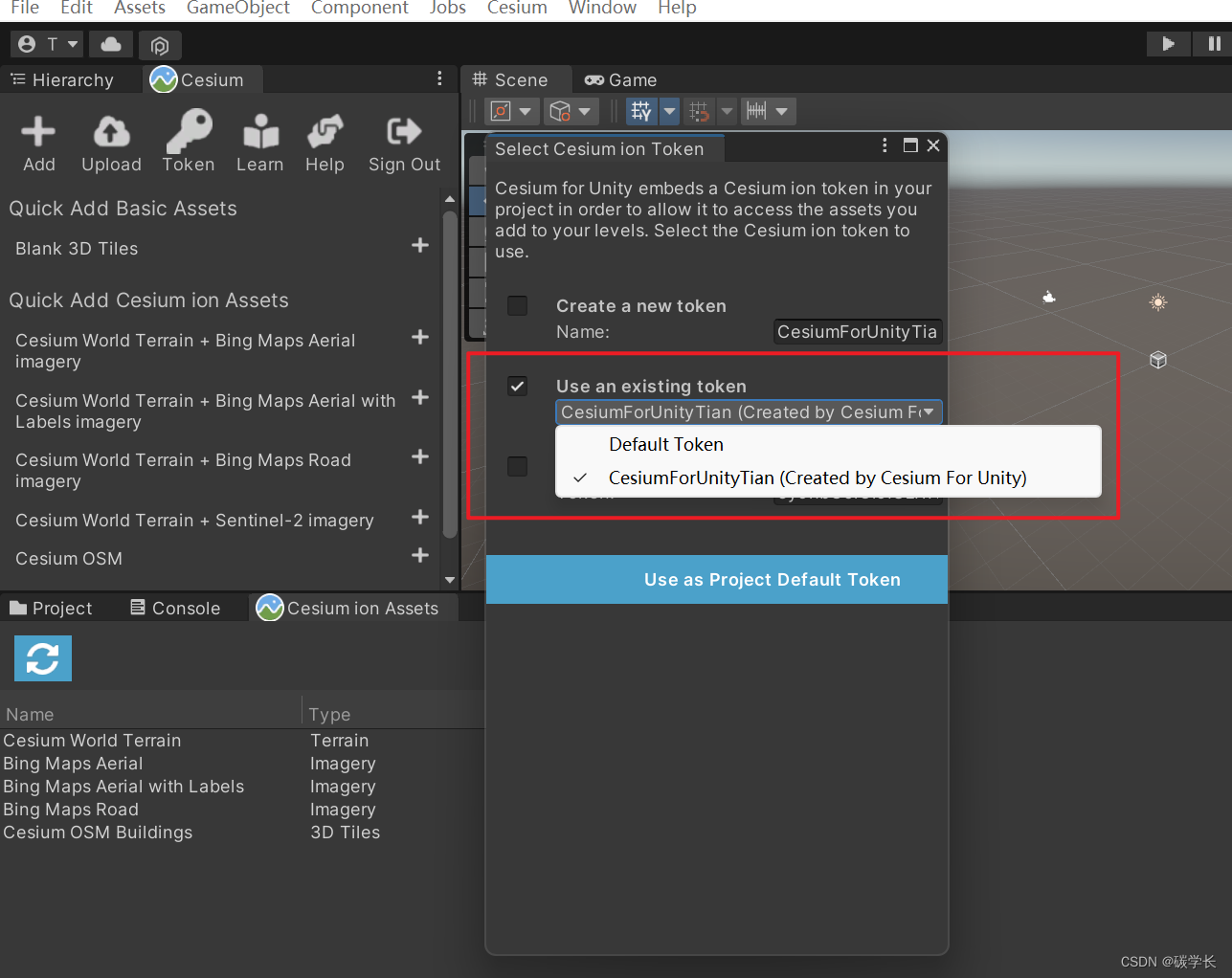Select Bing Maps Road asset row

242,810
